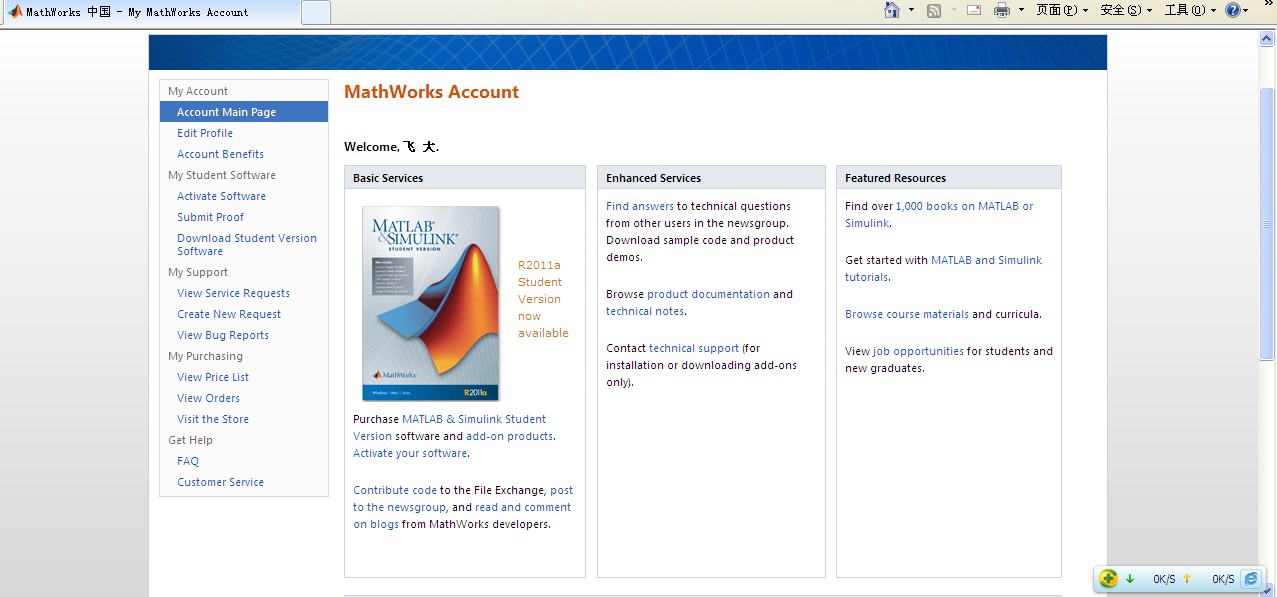The image size is (1277, 597).
Task: Click the Print toolbar icon
Action: coord(1002,11)
